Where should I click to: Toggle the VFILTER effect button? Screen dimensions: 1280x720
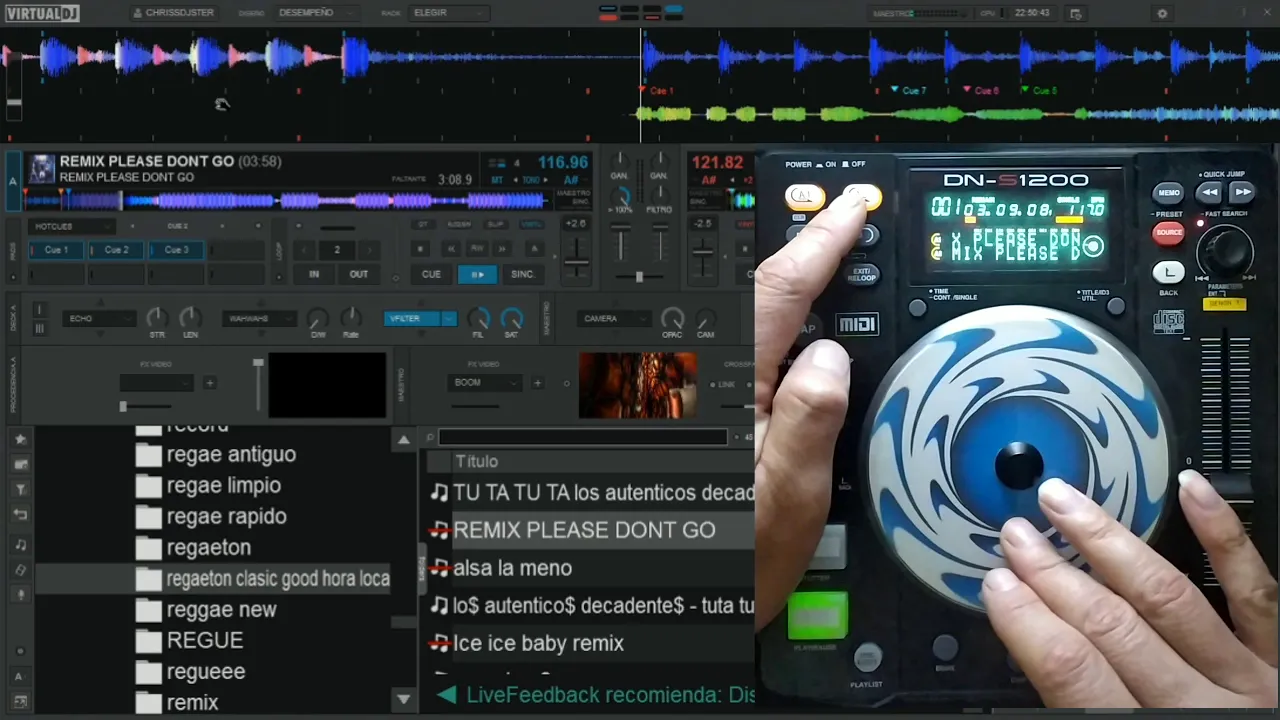[412, 319]
